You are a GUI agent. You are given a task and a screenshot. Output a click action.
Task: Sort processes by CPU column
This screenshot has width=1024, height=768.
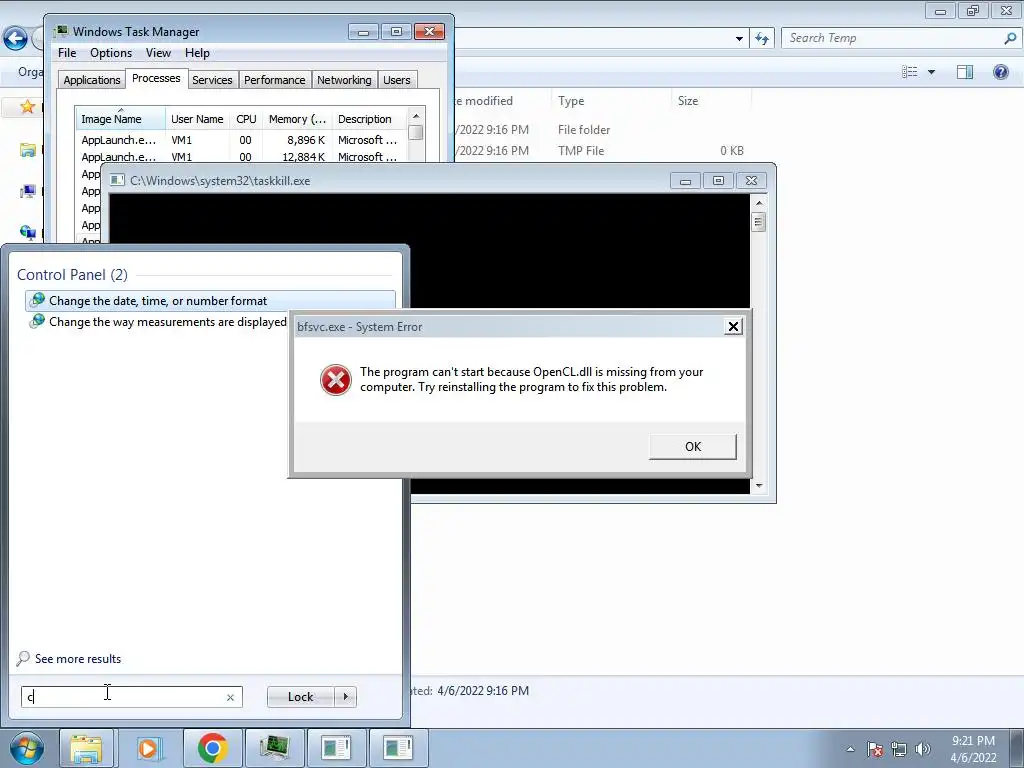246,119
